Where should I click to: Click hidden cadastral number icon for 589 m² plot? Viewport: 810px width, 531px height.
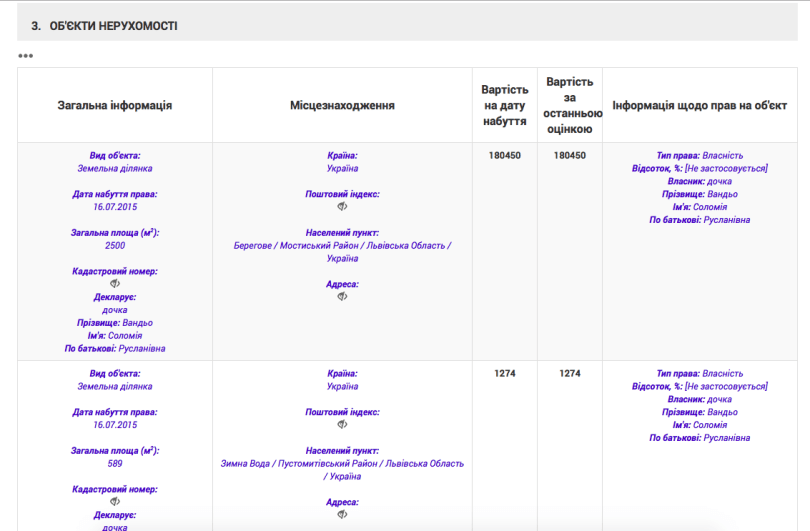click(x=115, y=501)
